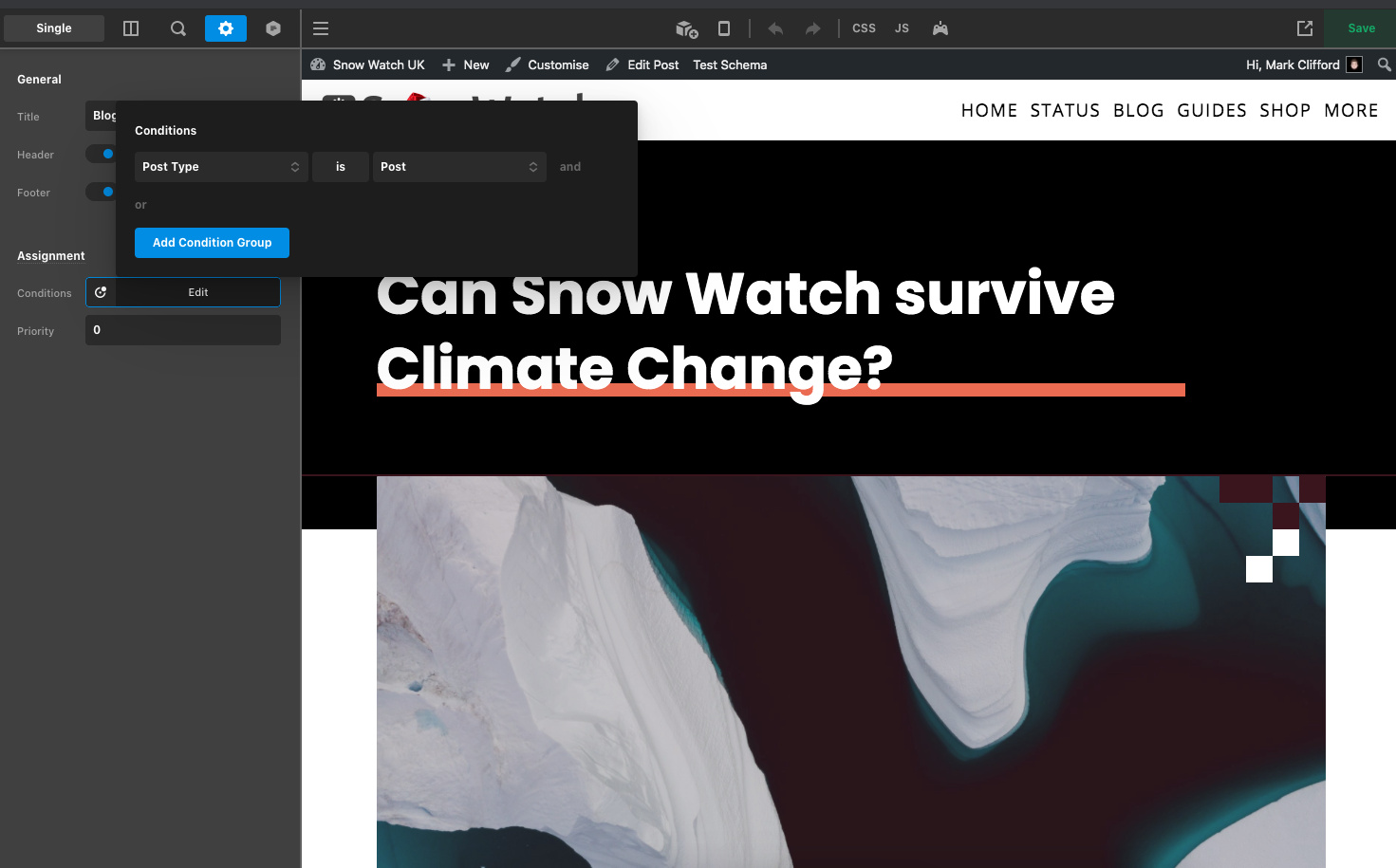The height and width of the screenshot is (868, 1396).
Task: Open the 'is' operator dropdown
Action: [341, 167]
